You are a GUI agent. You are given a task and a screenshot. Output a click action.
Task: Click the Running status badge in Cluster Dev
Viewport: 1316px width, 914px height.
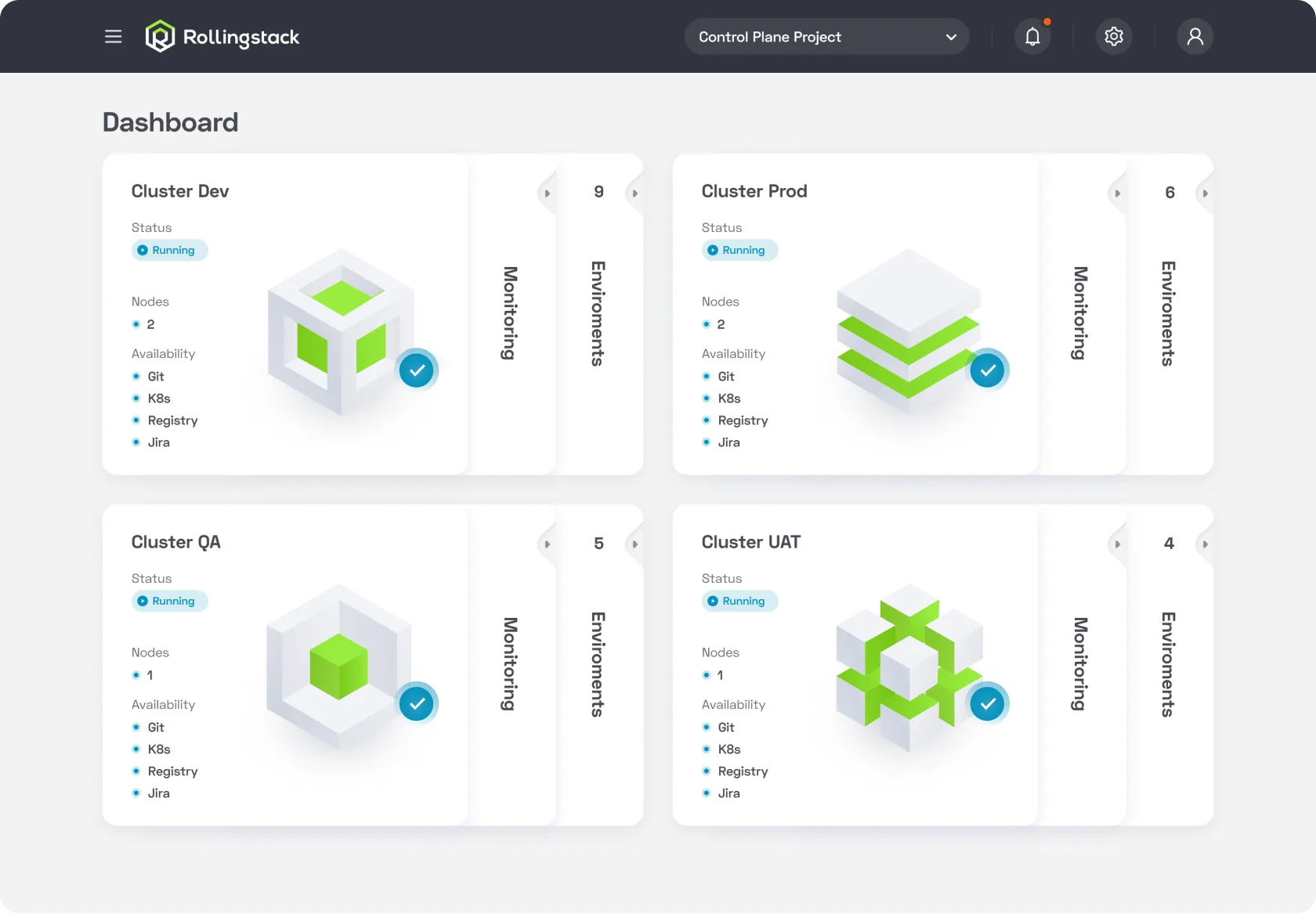(x=169, y=250)
